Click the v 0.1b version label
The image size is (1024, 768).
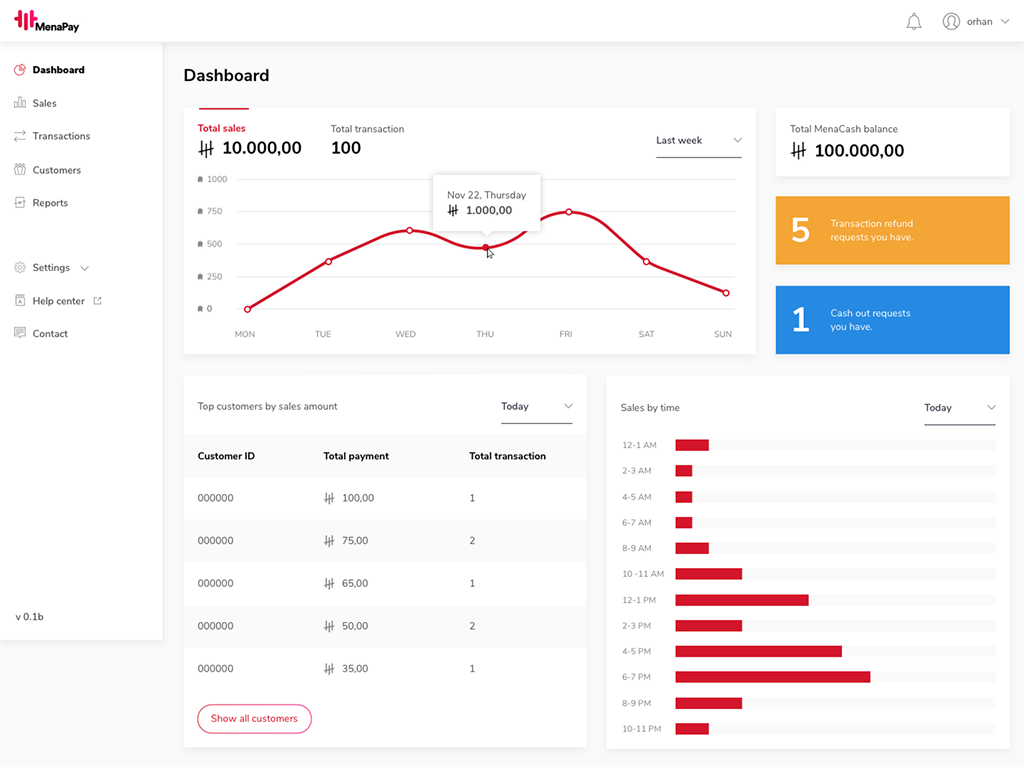tap(29, 616)
